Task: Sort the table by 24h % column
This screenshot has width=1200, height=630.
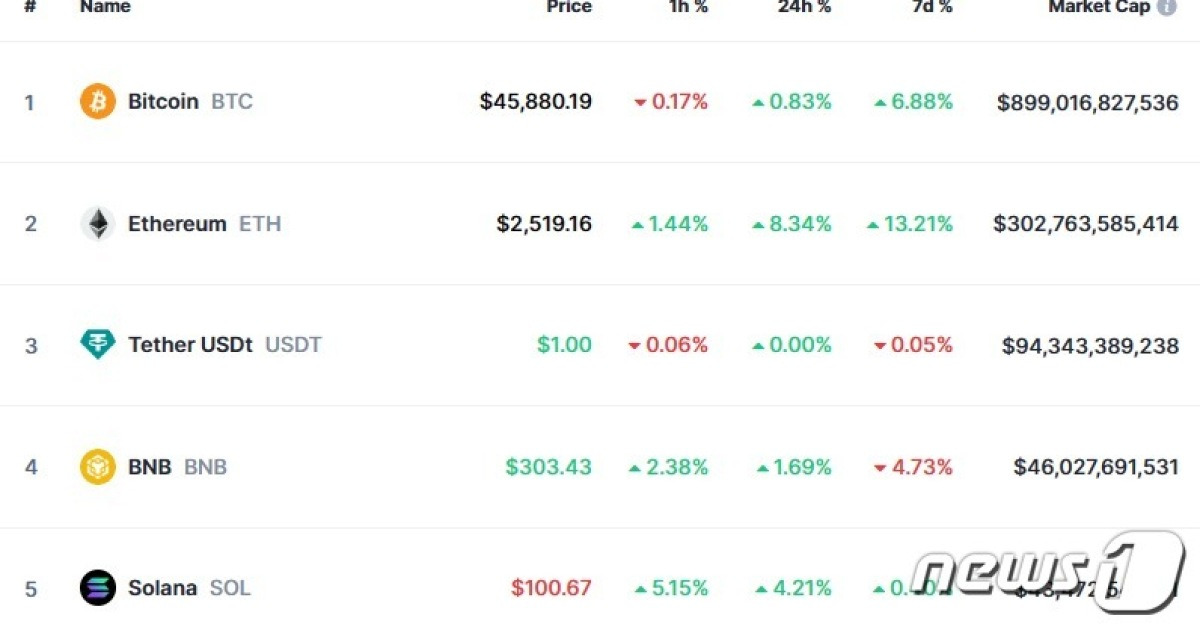Action: point(808,8)
